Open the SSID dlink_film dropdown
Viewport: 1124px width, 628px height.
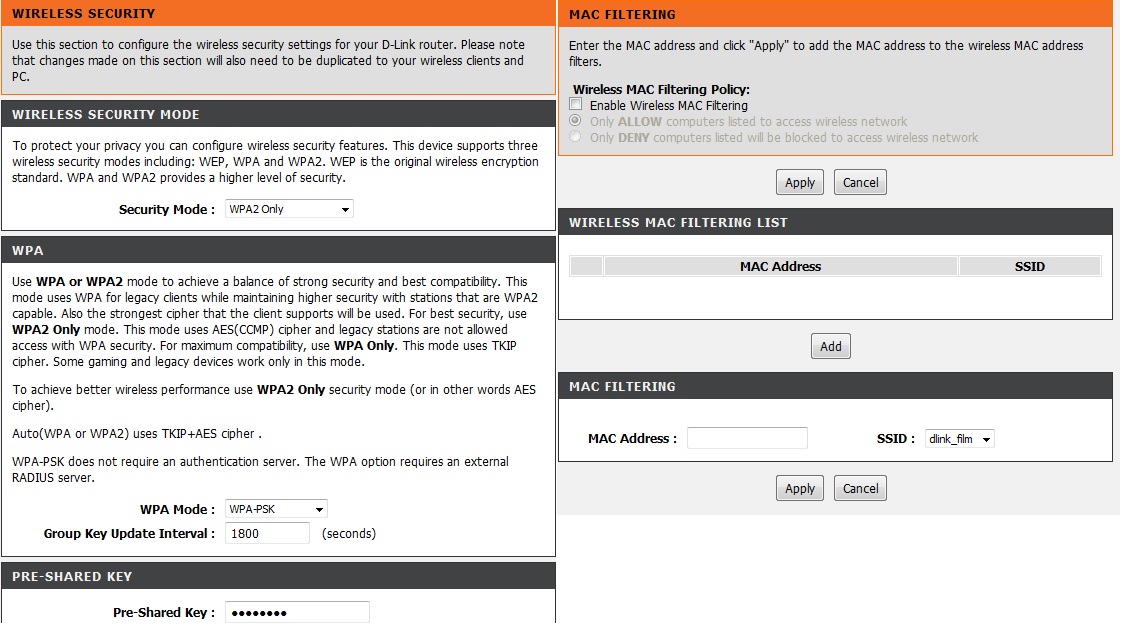coord(960,439)
